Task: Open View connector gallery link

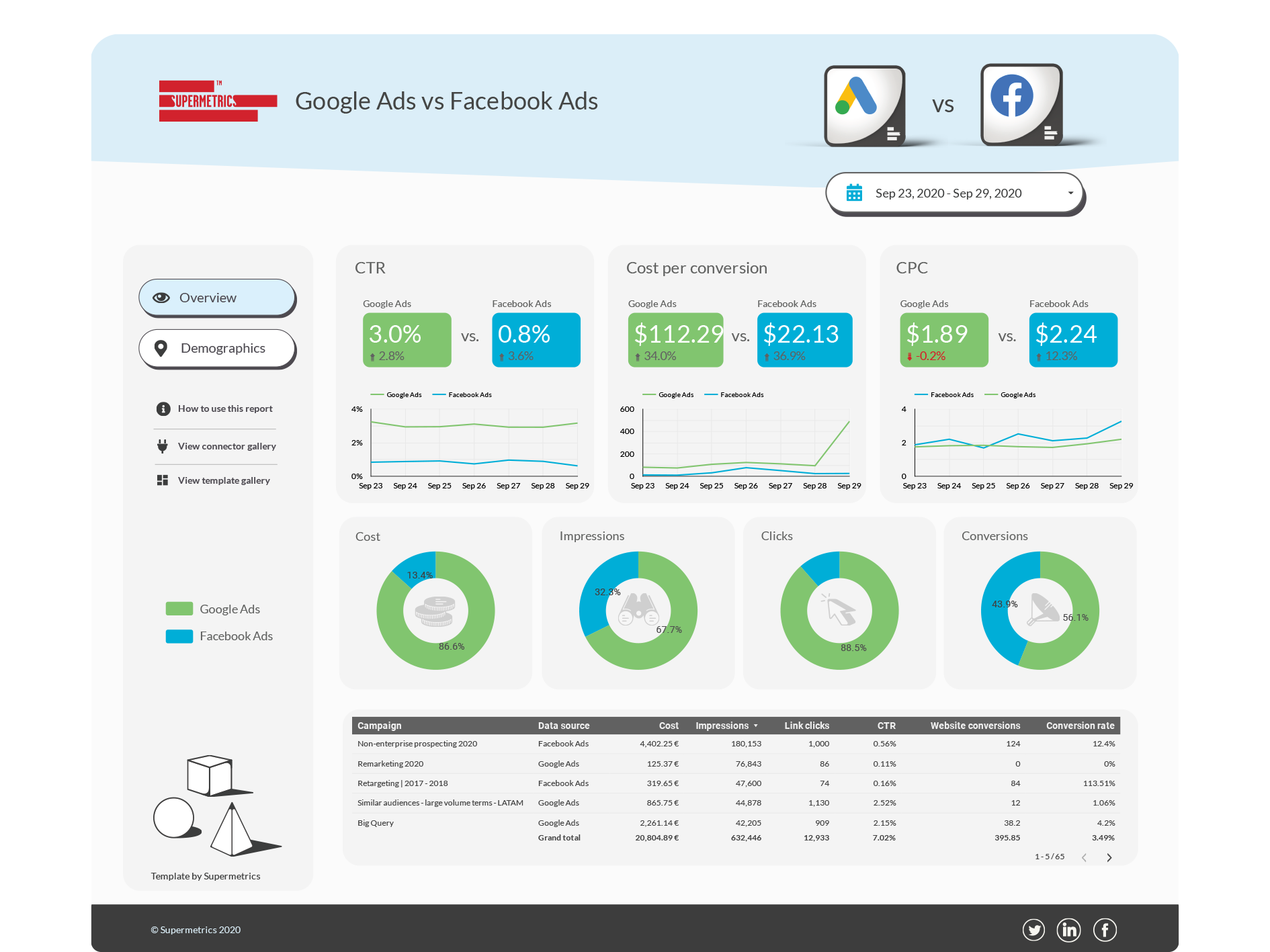Action: [x=226, y=446]
